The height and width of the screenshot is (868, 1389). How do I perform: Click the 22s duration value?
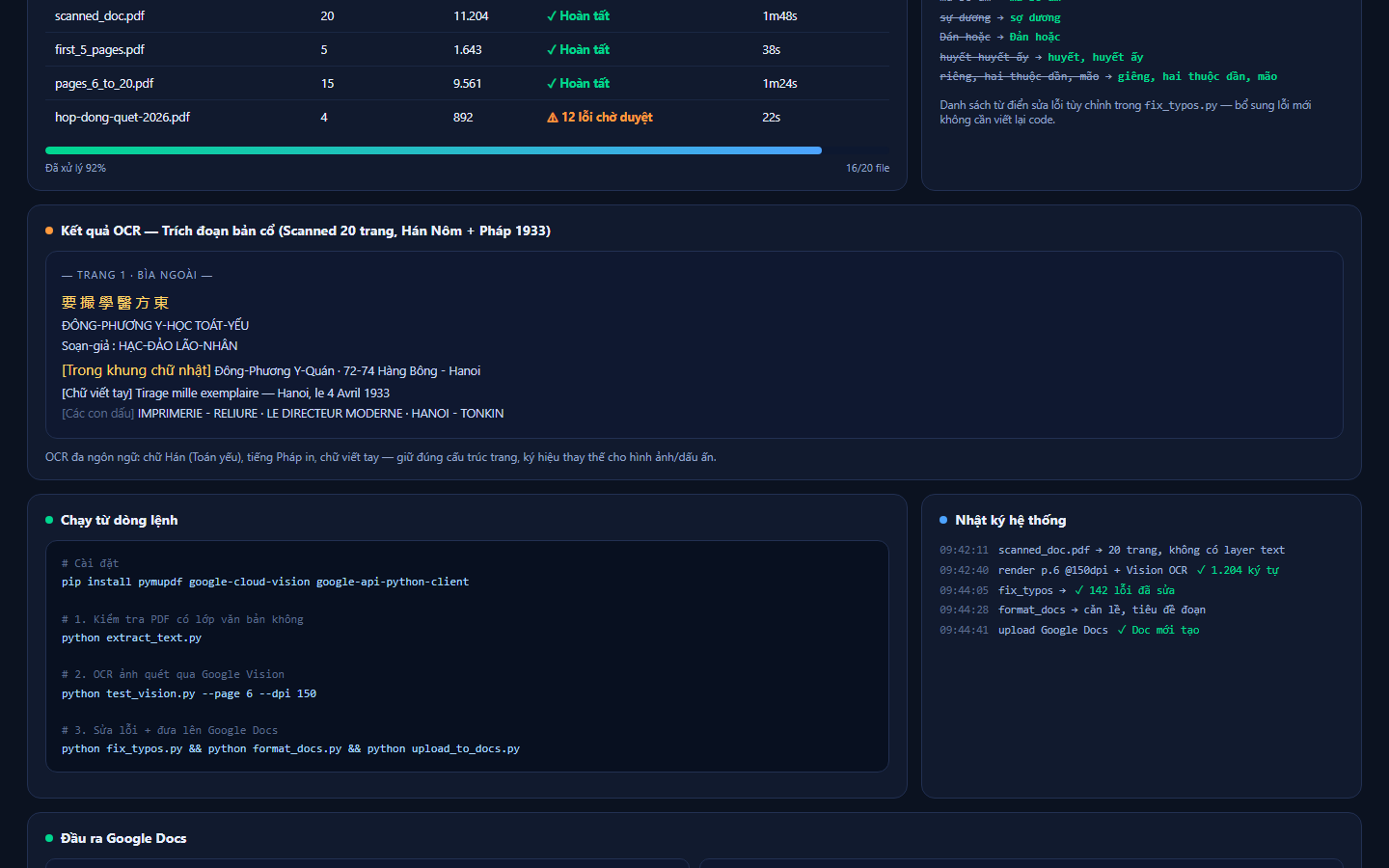coord(772,118)
